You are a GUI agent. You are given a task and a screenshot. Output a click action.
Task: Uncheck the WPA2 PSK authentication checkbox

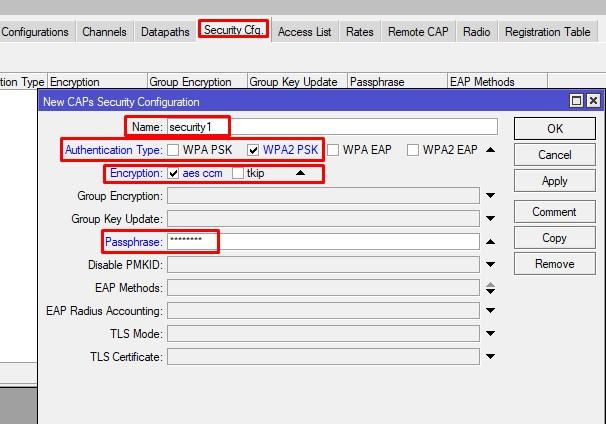pos(253,150)
